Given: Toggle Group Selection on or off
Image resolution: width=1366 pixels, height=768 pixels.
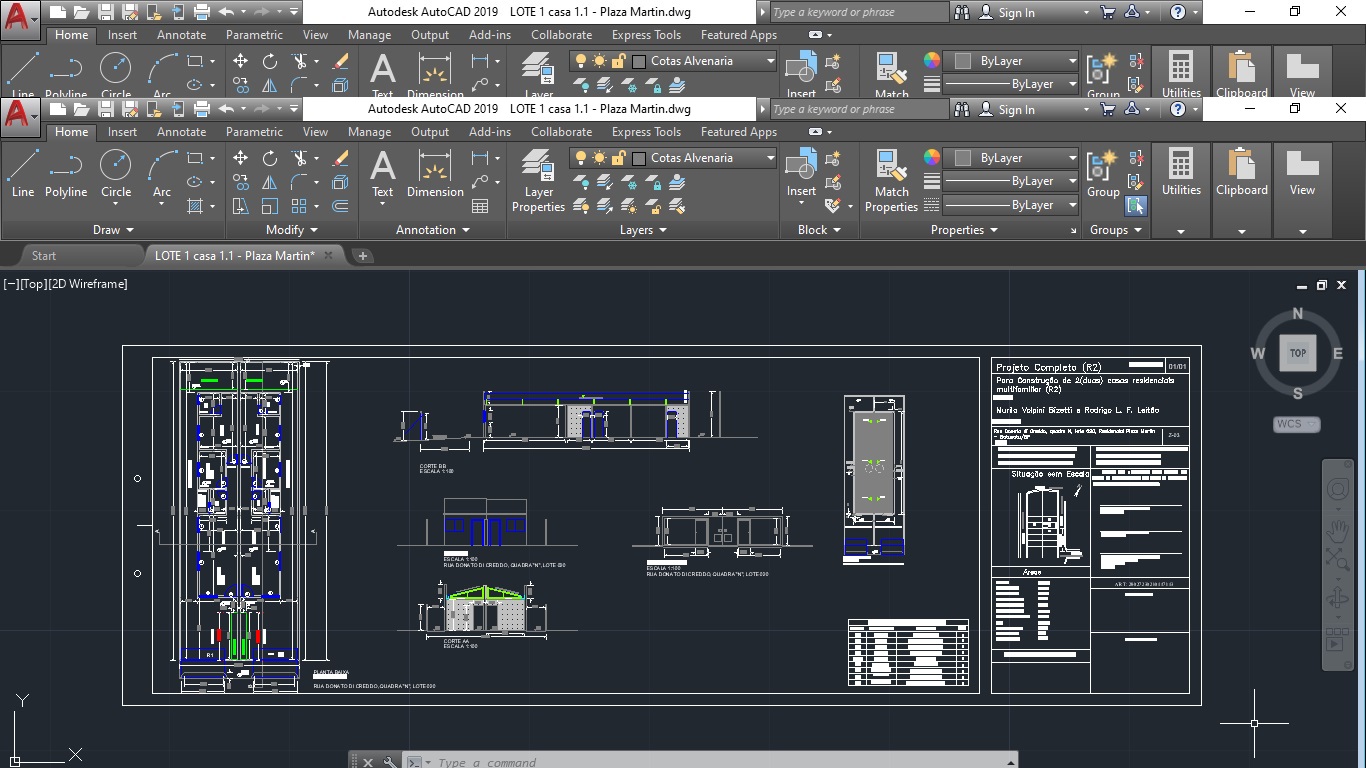Looking at the screenshot, I should pos(1135,206).
